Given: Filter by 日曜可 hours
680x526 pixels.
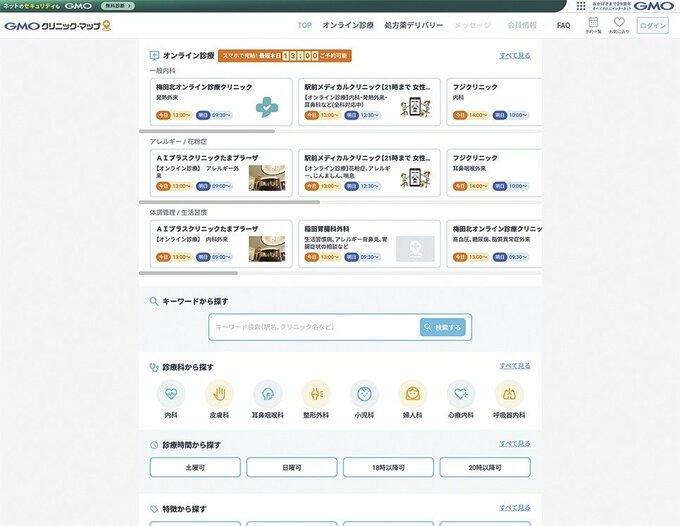Looking at the screenshot, I should click(292, 467).
